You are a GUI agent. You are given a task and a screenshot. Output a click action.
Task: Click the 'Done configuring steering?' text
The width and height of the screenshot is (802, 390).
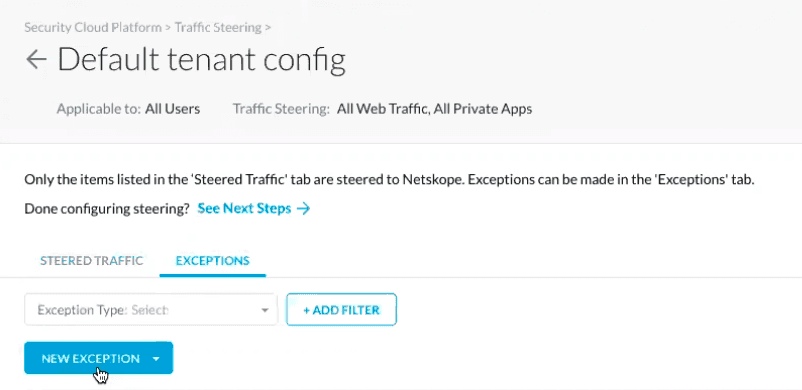tap(107, 209)
